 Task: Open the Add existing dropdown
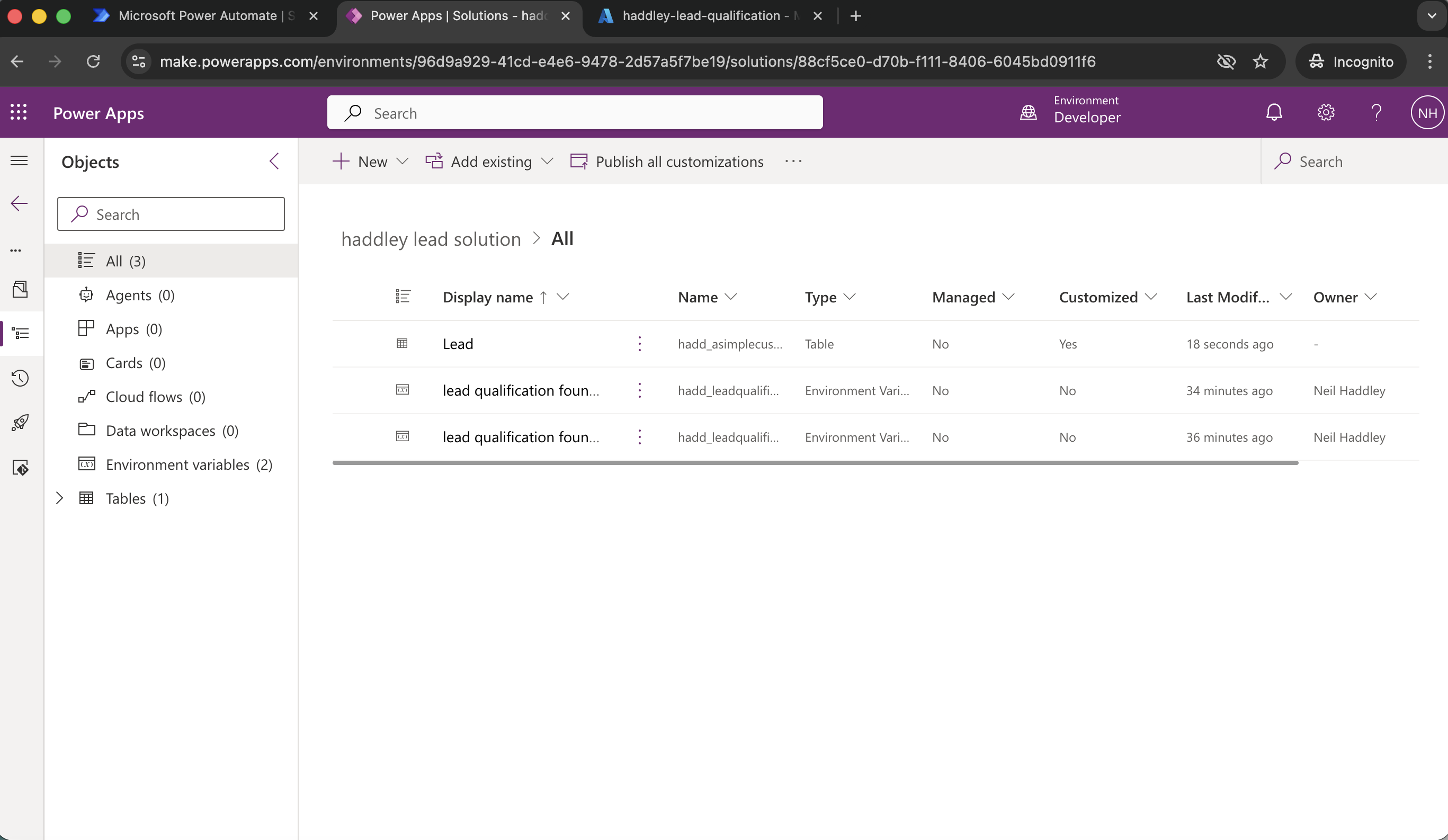[547, 162]
